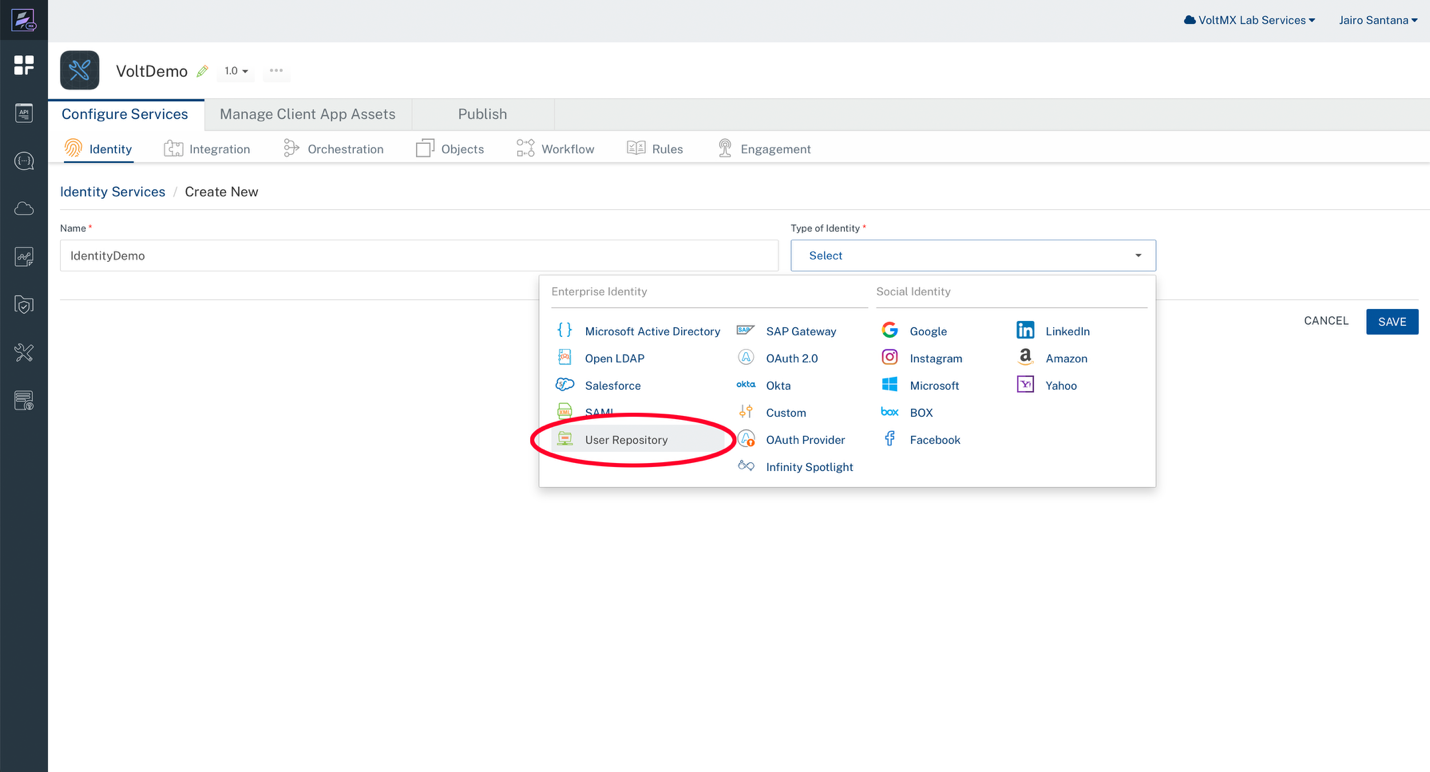1430x772 pixels.
Task: Select the Identity sub-tab
Action: (98, 149)
